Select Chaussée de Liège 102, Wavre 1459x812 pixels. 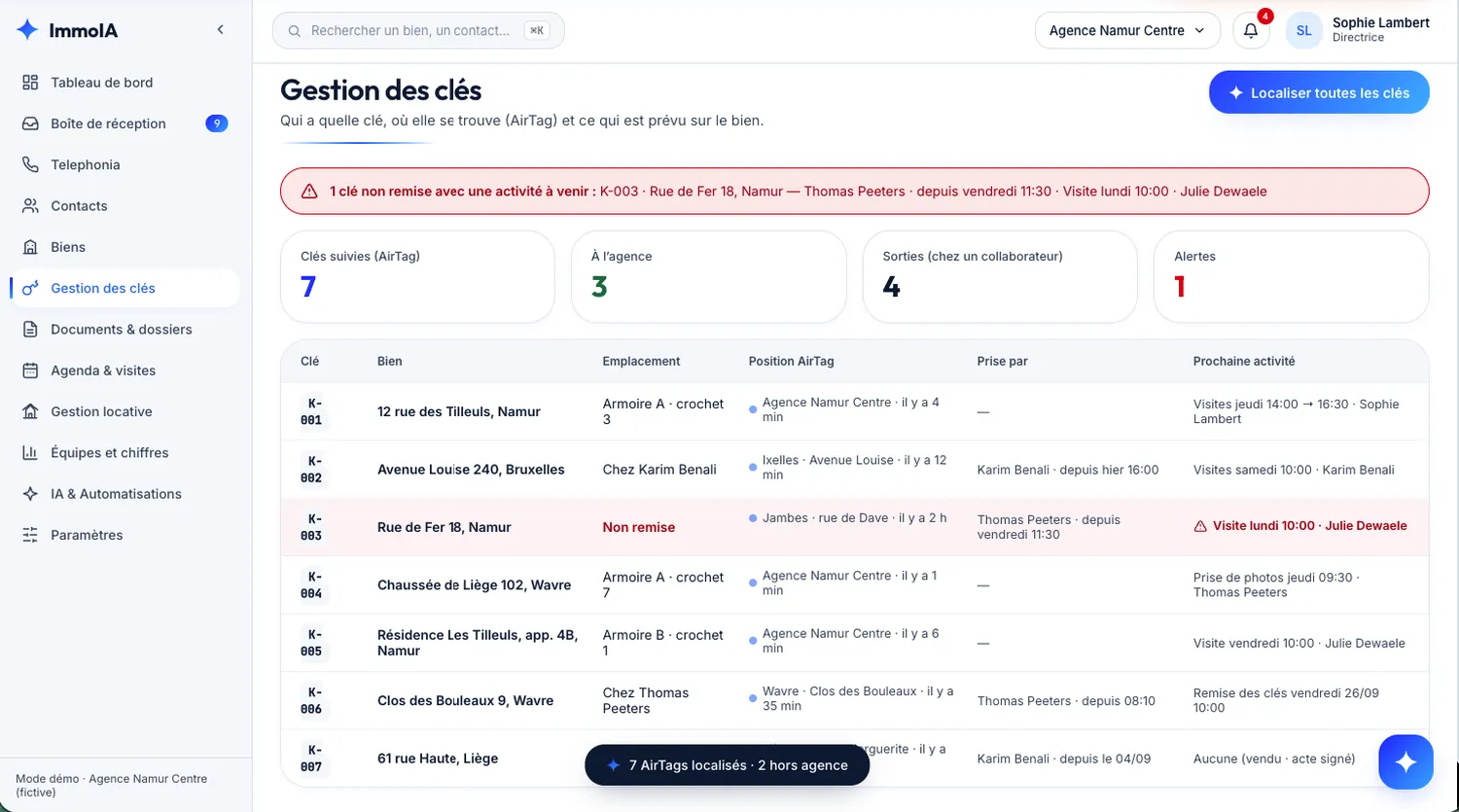coord(475,585)
